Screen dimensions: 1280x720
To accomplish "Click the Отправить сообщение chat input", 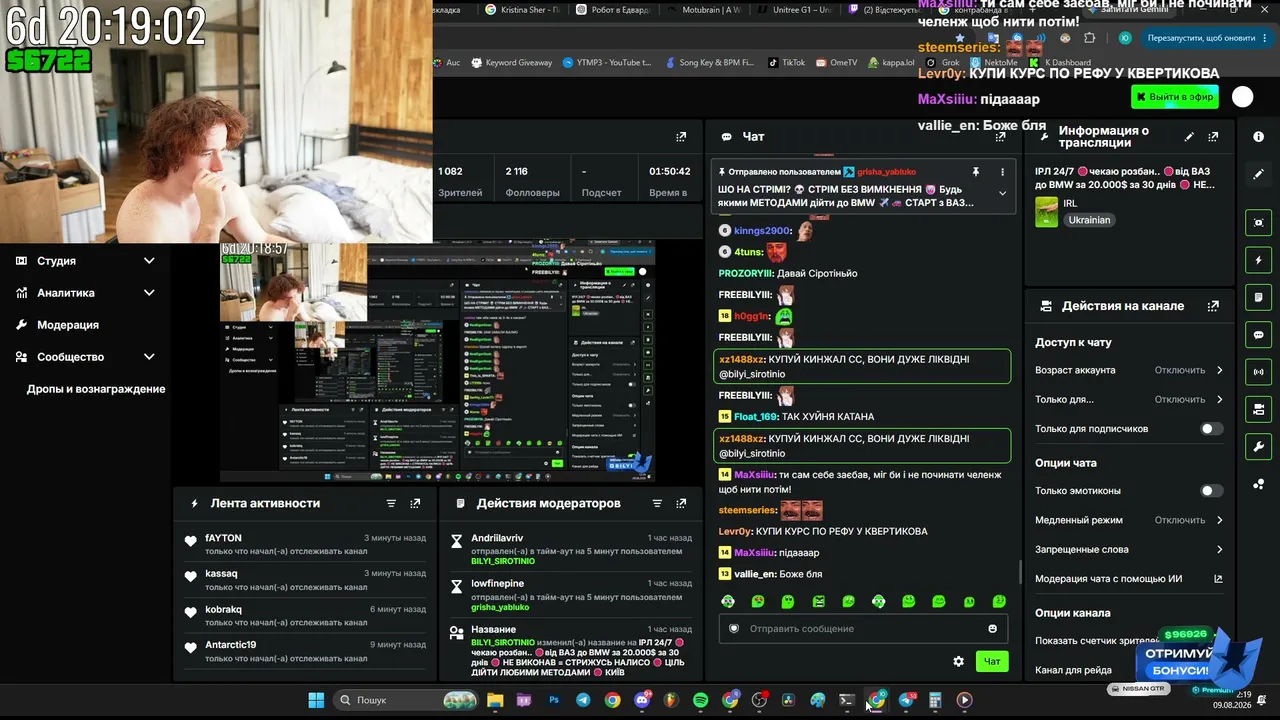I will pyautogui.click(x=862, y=629).
